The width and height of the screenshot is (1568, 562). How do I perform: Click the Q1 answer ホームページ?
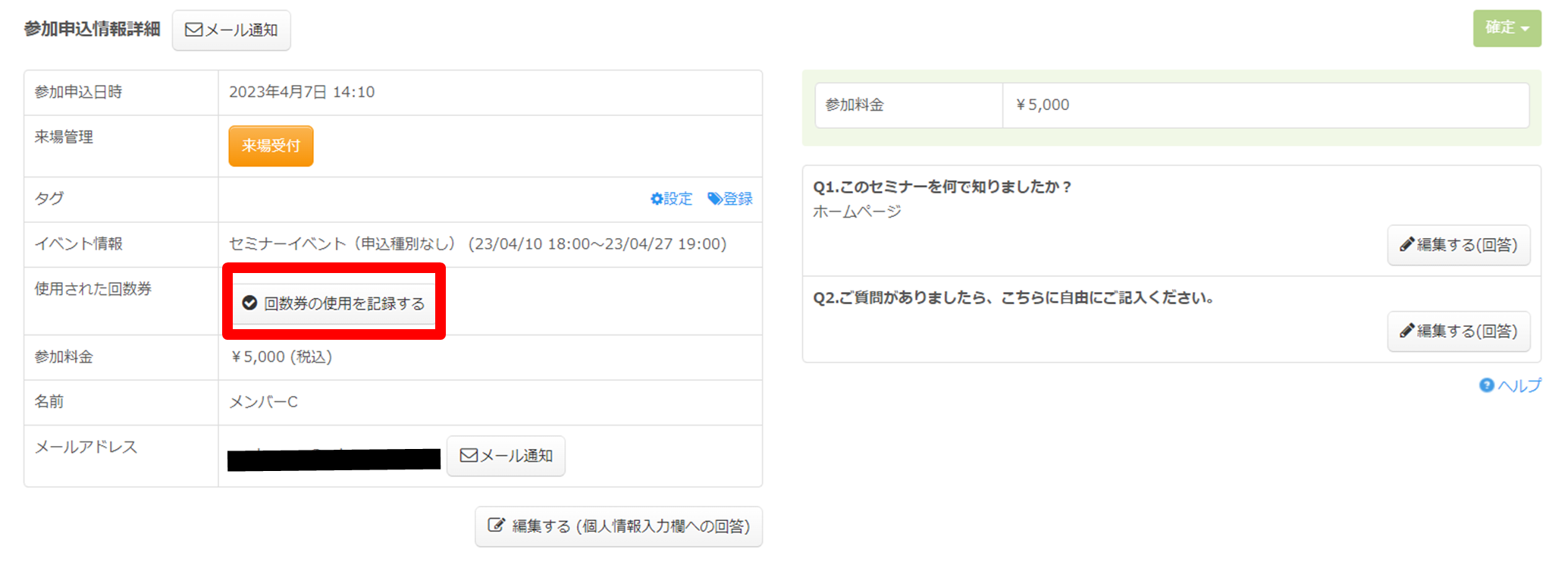point(857,212)
